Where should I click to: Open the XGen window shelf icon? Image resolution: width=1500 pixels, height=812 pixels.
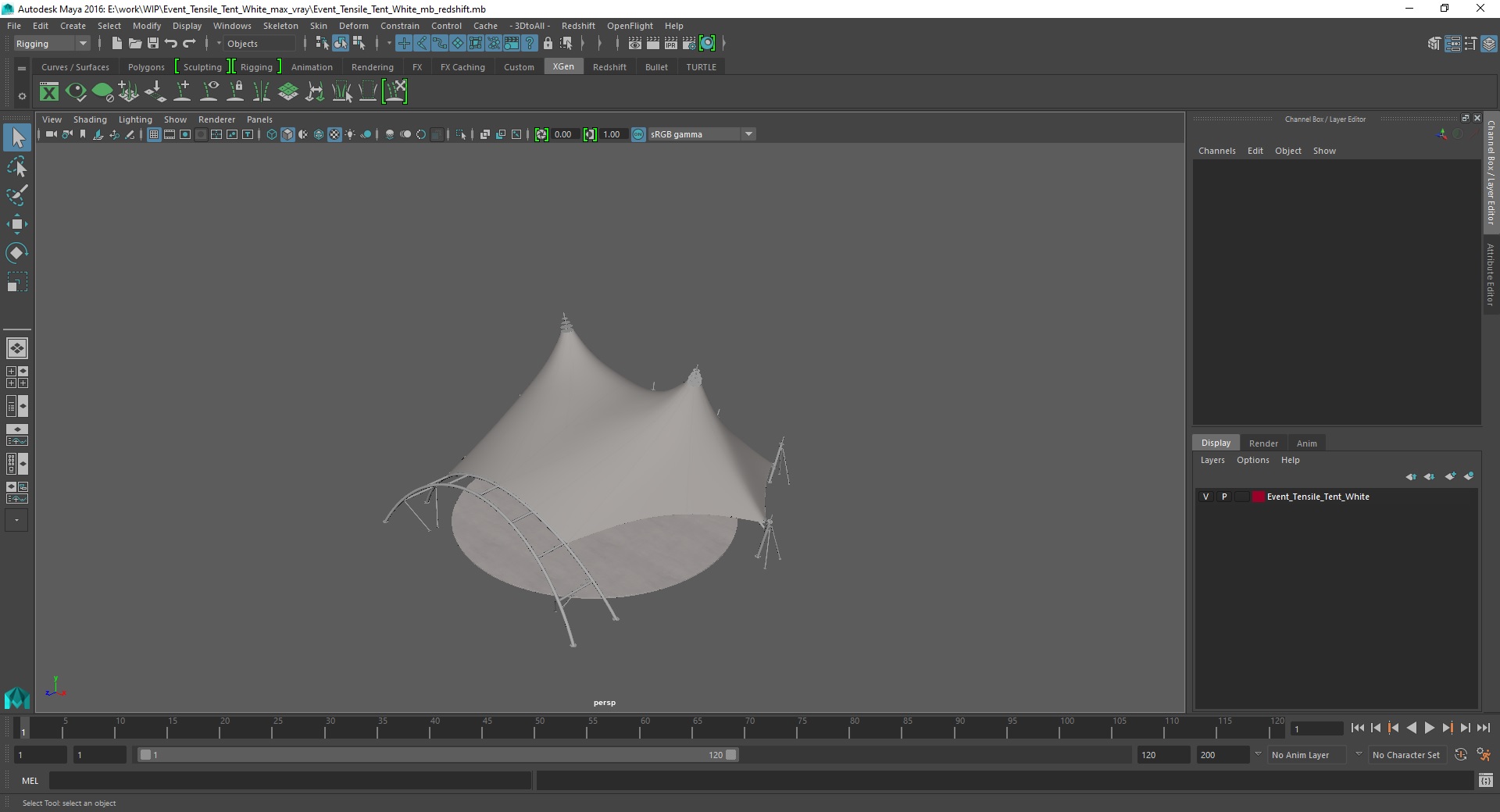click(x=49, y=92)
